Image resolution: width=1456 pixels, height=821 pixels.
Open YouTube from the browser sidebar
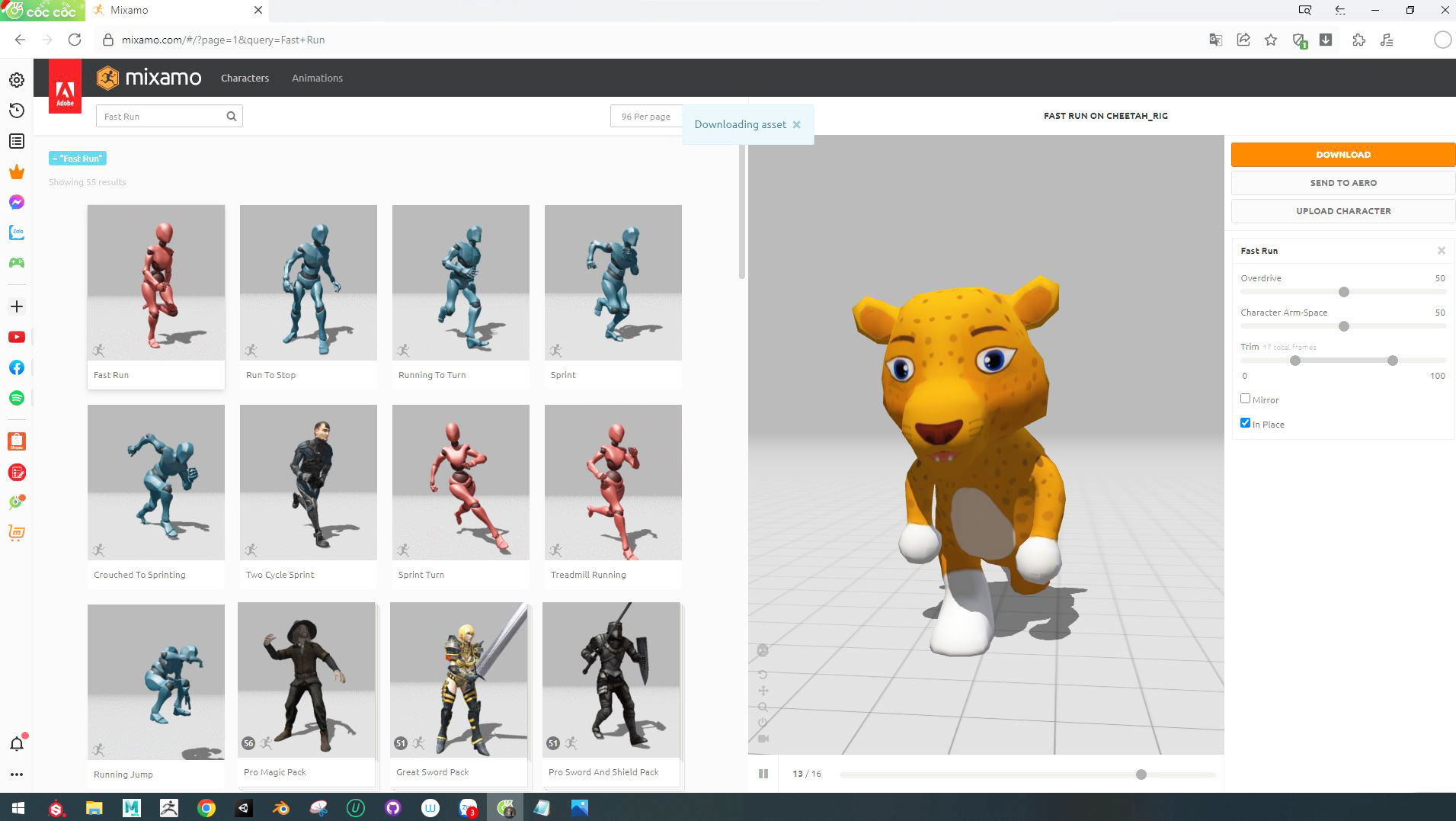(x=16, y=336)
